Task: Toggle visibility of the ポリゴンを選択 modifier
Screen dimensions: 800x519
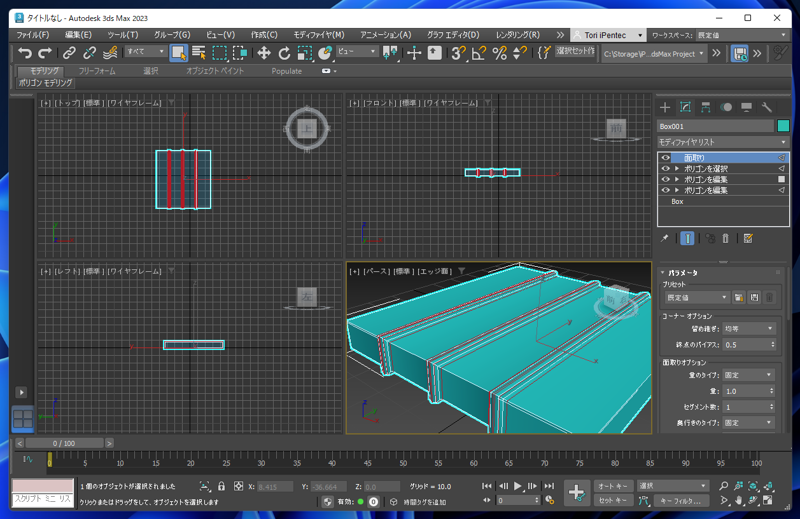Action: (x=665, y=168)
